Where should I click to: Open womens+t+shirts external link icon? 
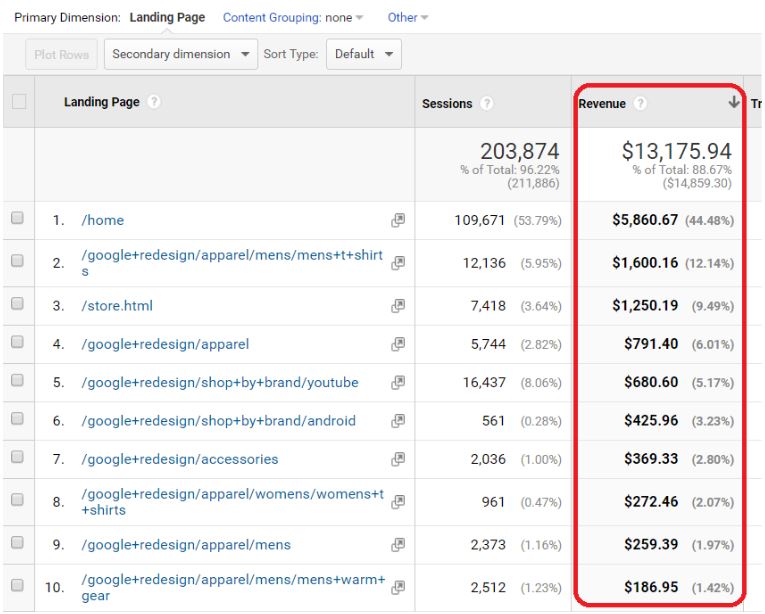coord(398,502)
